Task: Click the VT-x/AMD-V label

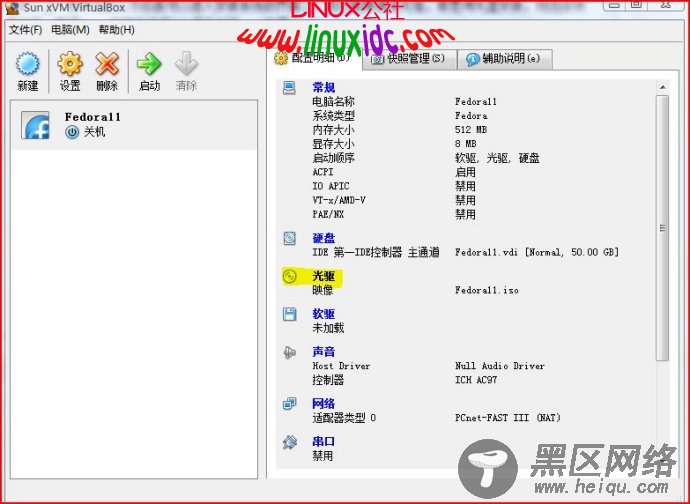Action: [x=339, y=200]
